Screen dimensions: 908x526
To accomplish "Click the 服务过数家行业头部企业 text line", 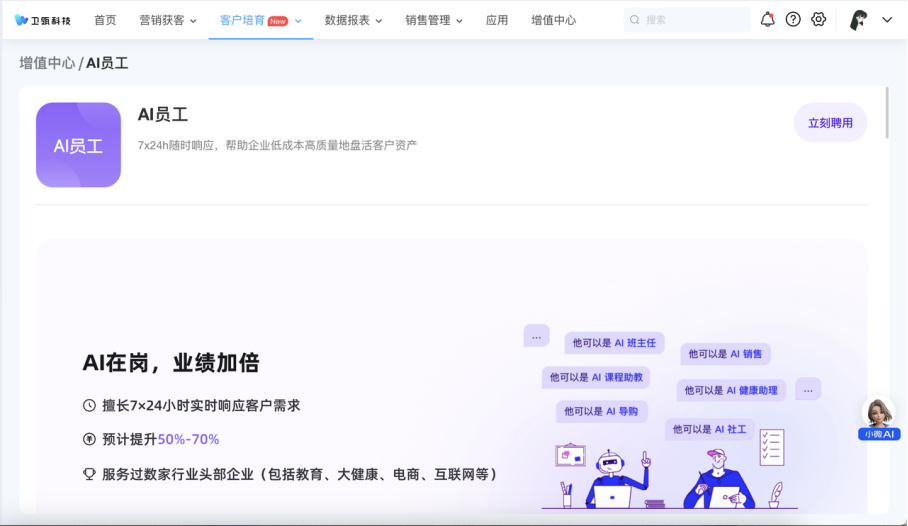I will [300, 474].
